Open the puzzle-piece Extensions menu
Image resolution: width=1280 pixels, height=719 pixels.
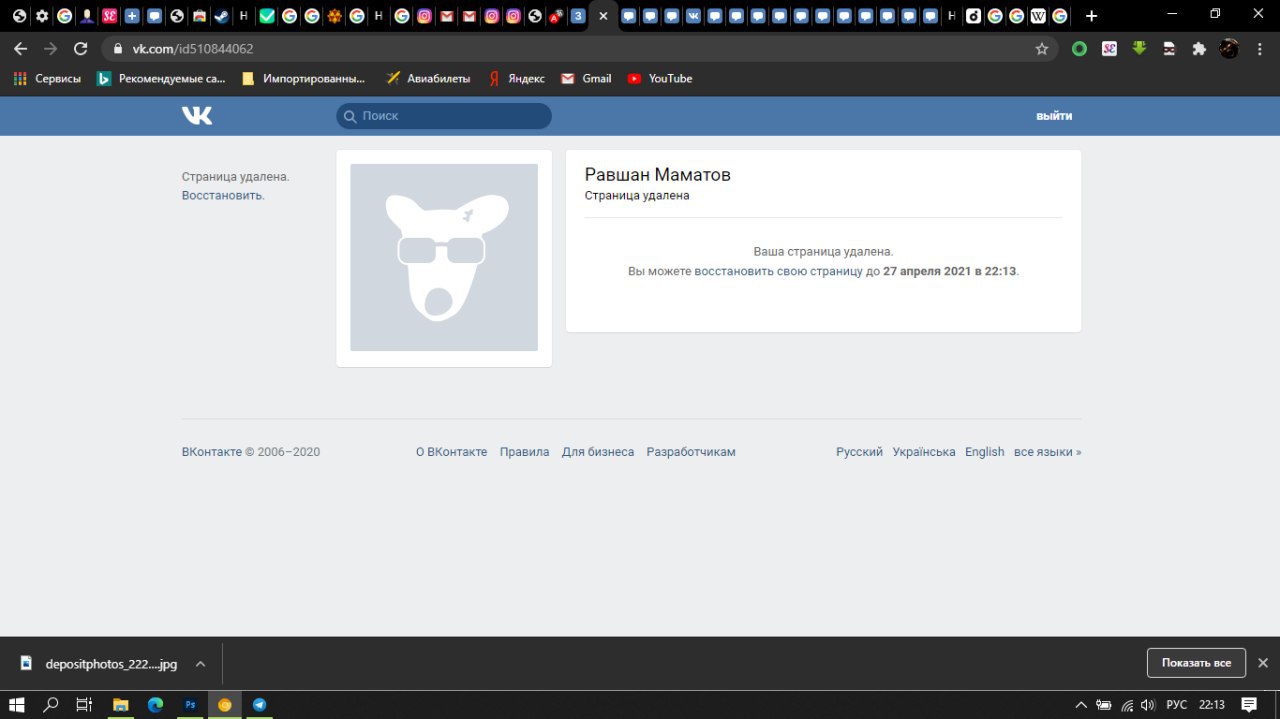(x=1199, y=48)
